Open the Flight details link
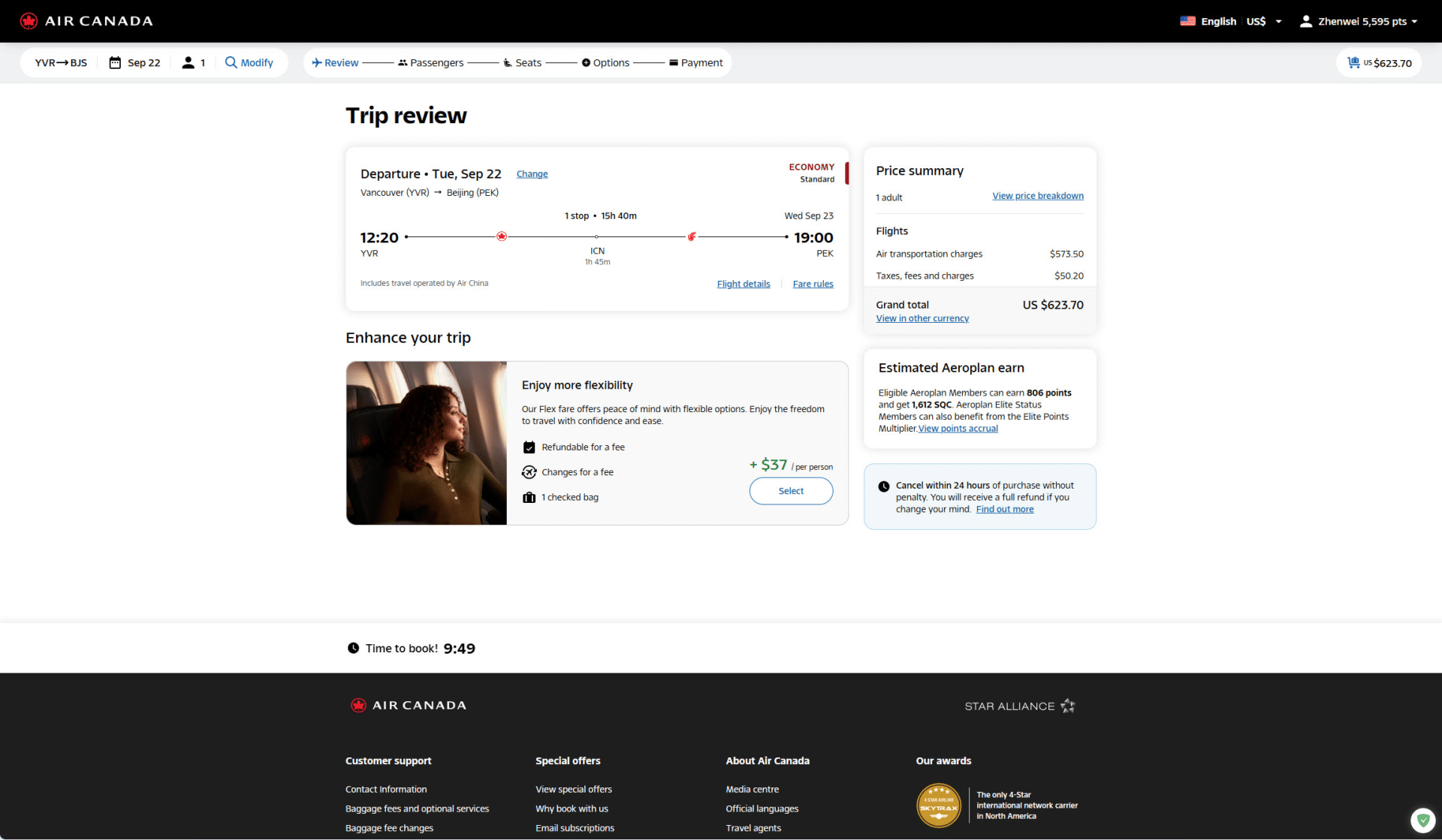Screen dimensions: 1442x840 tap(744, 284)
